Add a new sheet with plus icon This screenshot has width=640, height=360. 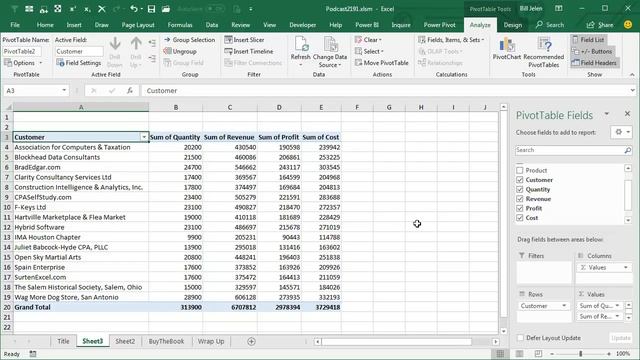251,341
